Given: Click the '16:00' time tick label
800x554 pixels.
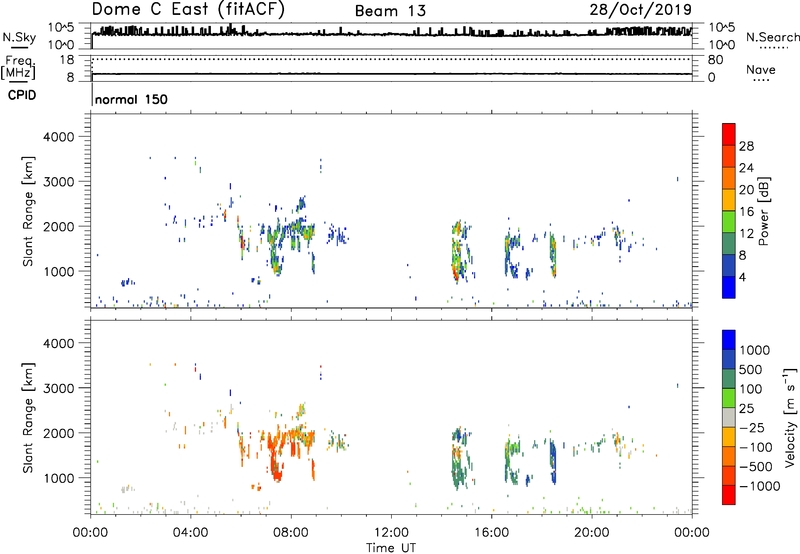Looking at the screenshot, I should (491, 532).
